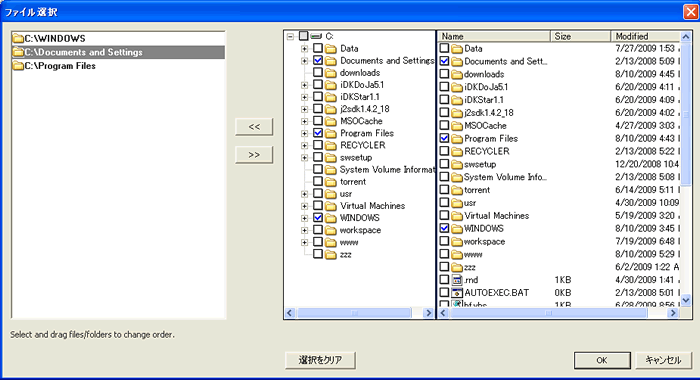Click the AUTOEXEC.BAT file icon
Image resolution: width=700 pixels, height=380 pixels.
[x=457, y=293]
